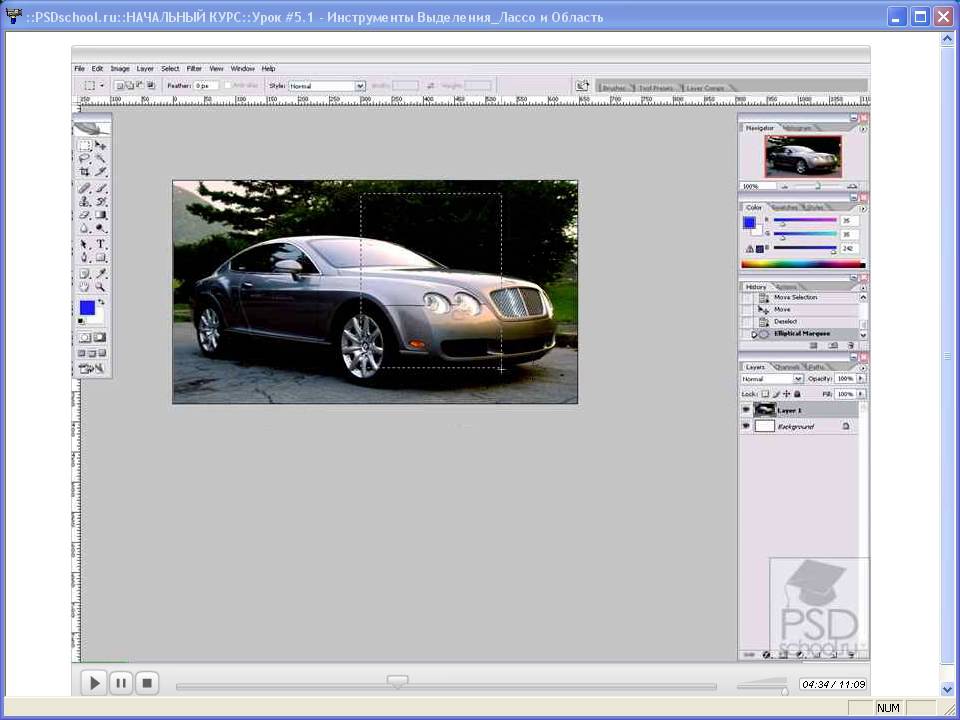Select the Eyedropper tool
Image resolution: width=960 pixels, height=720 pixels.
[101, 272]
